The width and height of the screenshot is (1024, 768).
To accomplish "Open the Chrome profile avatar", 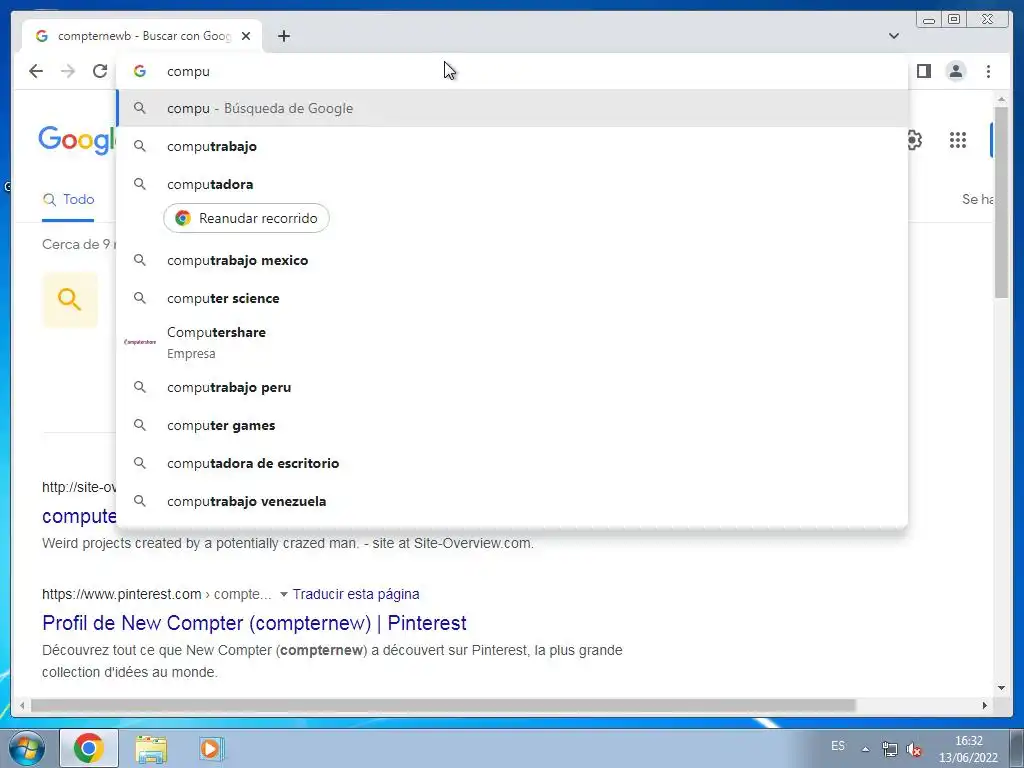I will click(x=955, y=71).
